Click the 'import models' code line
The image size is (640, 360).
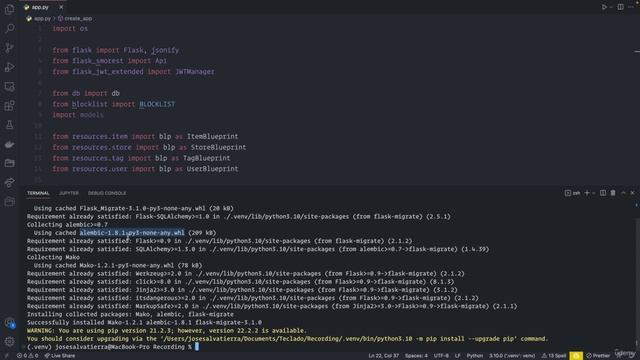[x=78, y=115]
